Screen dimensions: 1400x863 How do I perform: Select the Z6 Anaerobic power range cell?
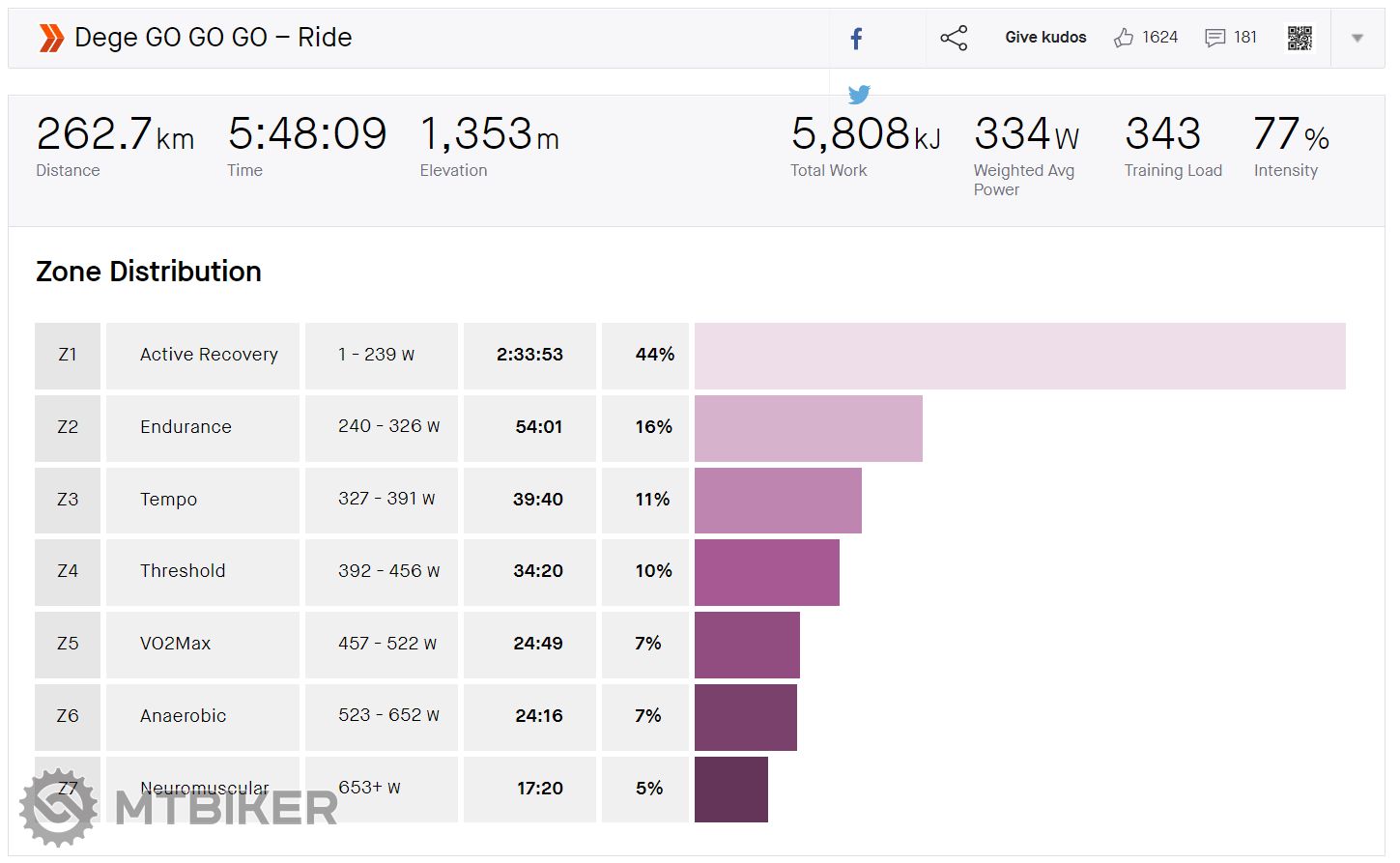point(388,716)
